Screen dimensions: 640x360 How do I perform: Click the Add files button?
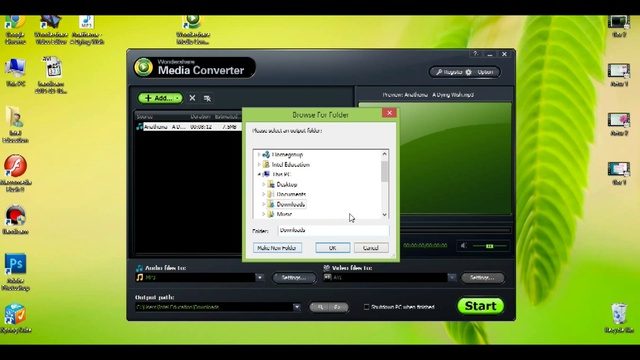[x=157, y=98]
